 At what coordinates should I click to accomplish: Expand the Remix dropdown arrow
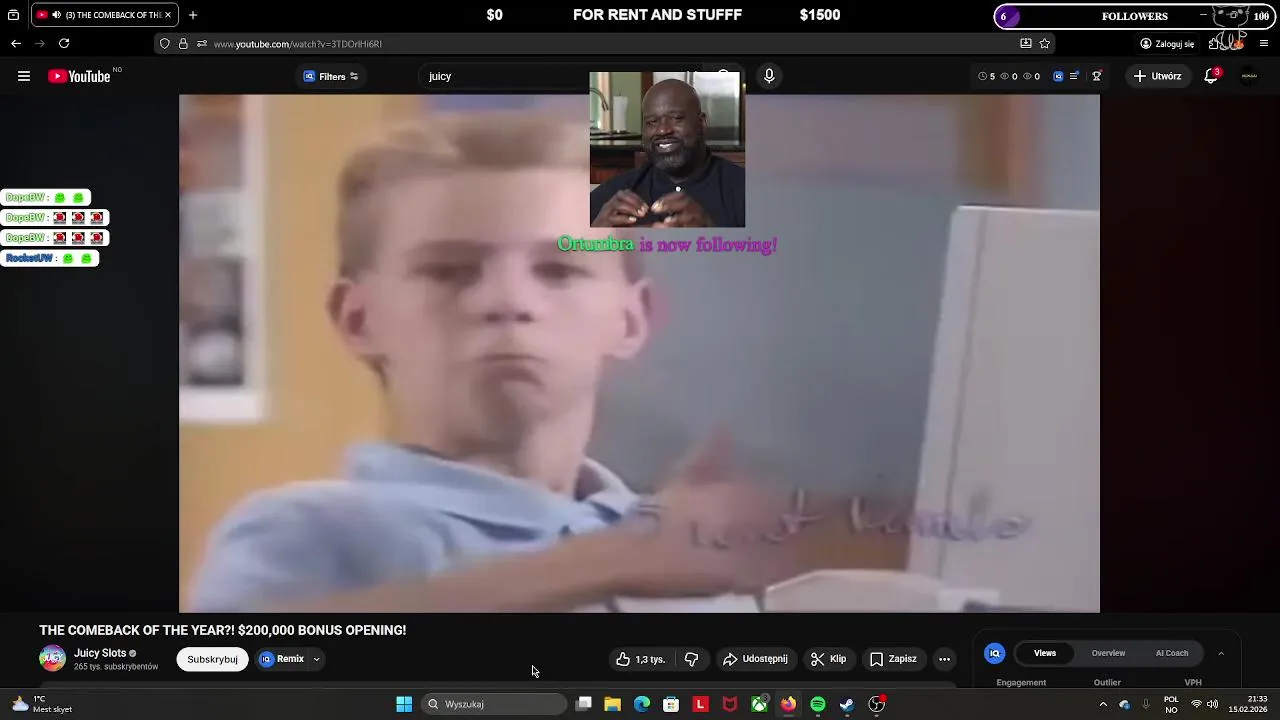[x=316, y=659]
